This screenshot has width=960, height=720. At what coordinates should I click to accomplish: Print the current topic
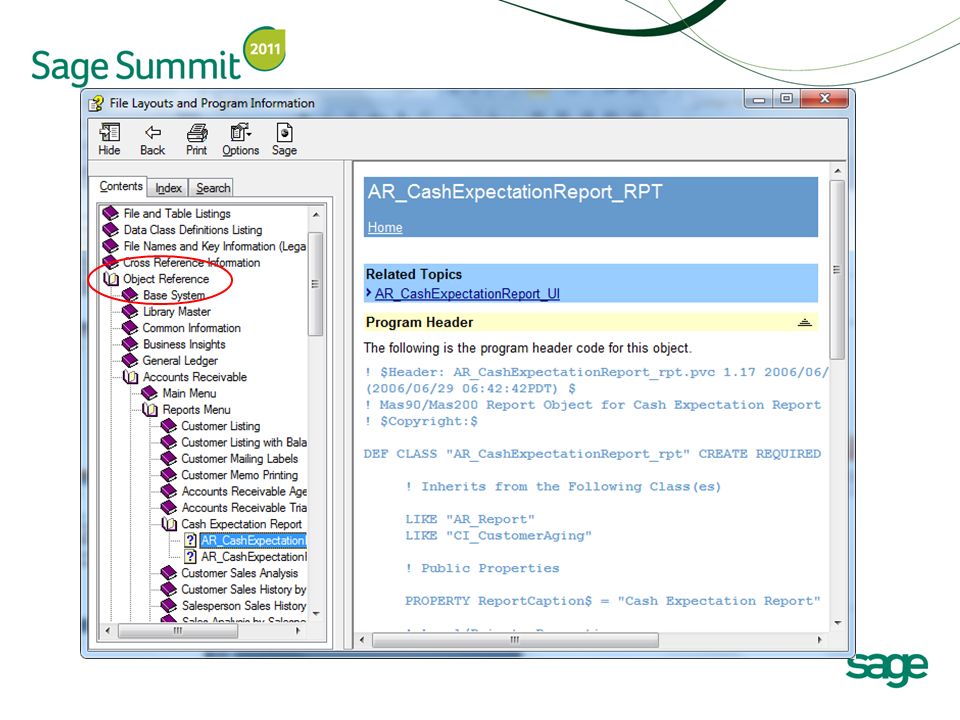tap(197, 139)
